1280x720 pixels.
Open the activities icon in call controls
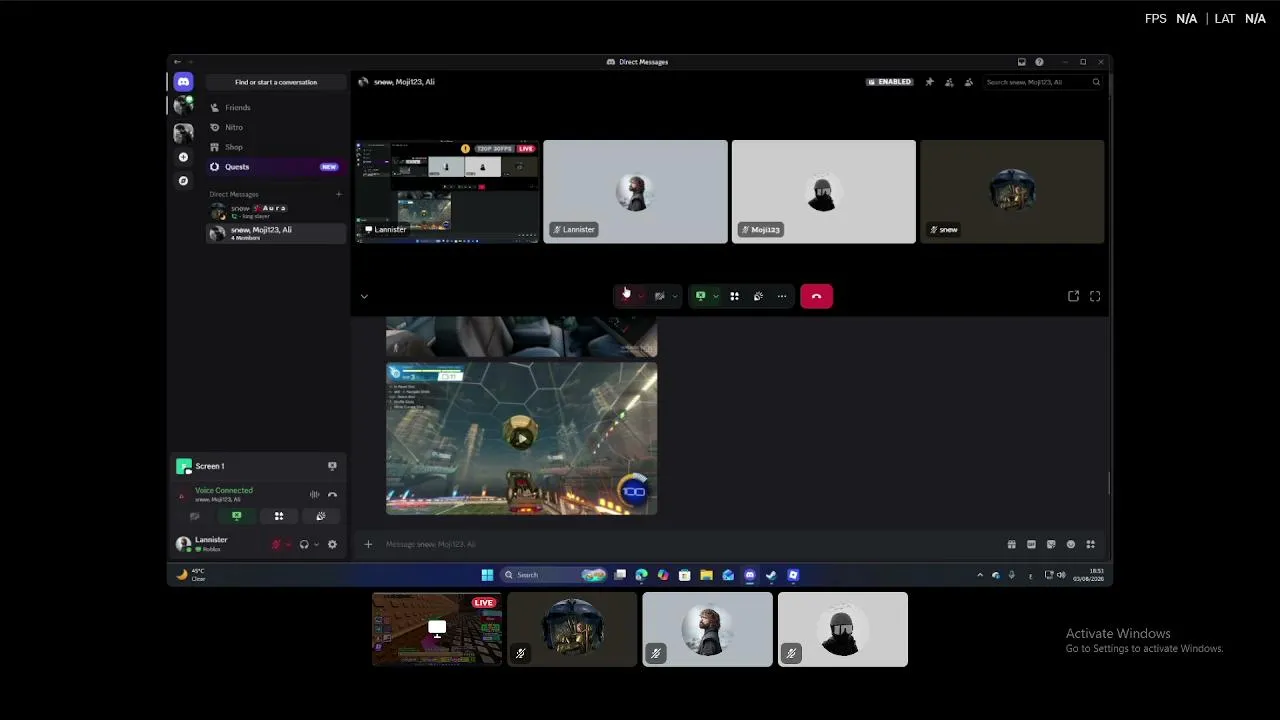click(x=734, y=296)
